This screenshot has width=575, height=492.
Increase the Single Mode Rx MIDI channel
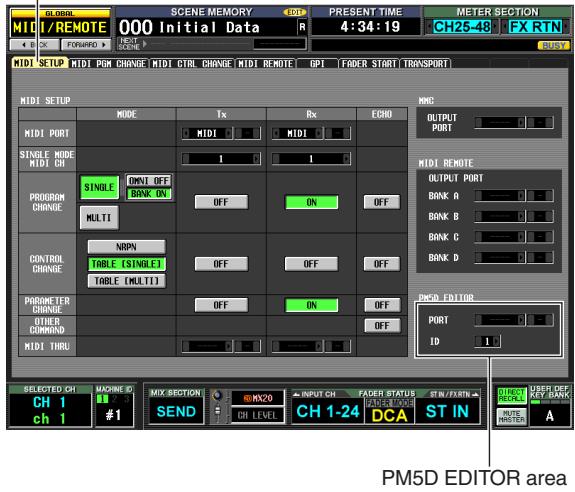point(346,159)
